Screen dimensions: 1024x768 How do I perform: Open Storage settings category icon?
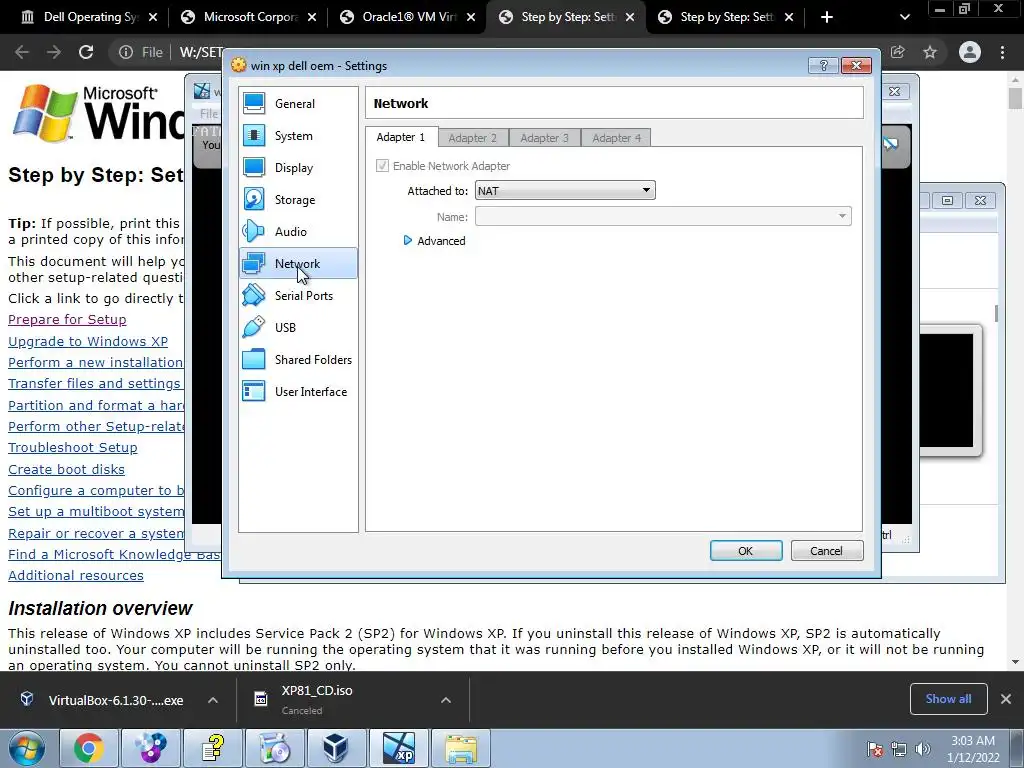click(x=254, y=199)
